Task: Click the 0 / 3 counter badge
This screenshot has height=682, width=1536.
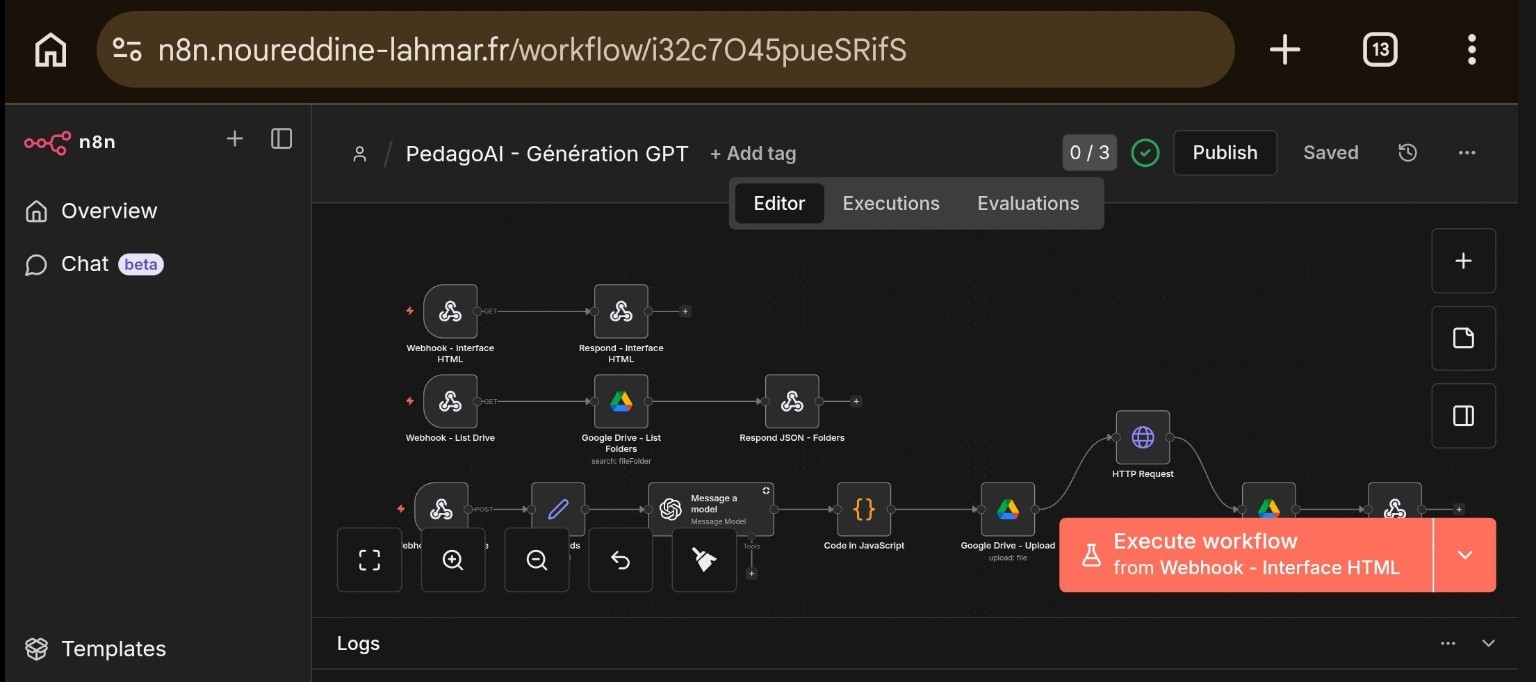Action: (1090, 153)
